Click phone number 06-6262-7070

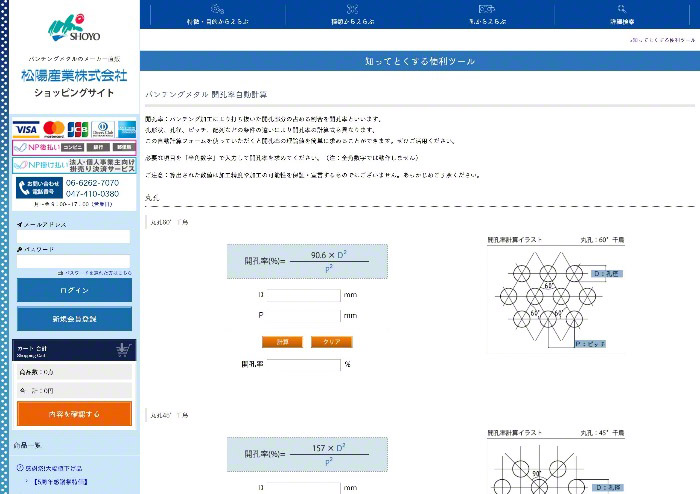click(92, 183)
